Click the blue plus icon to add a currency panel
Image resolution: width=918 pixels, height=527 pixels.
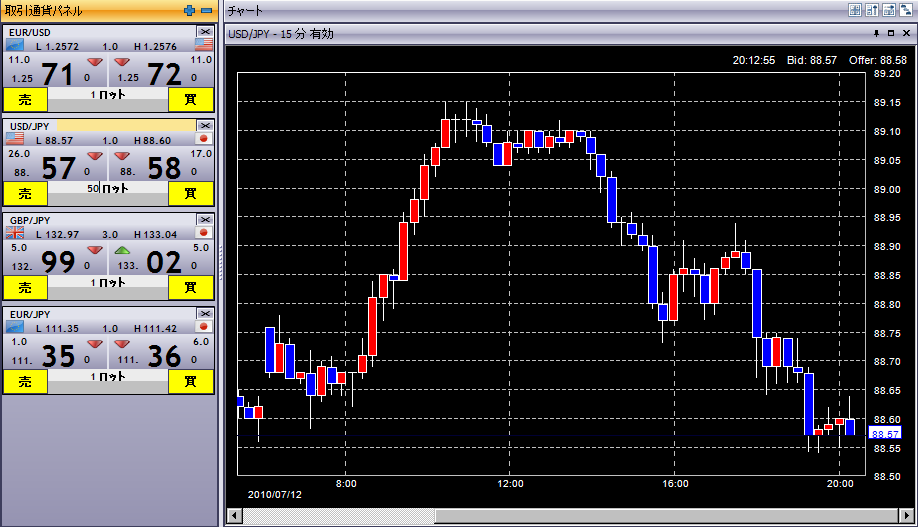coord(190,10)
